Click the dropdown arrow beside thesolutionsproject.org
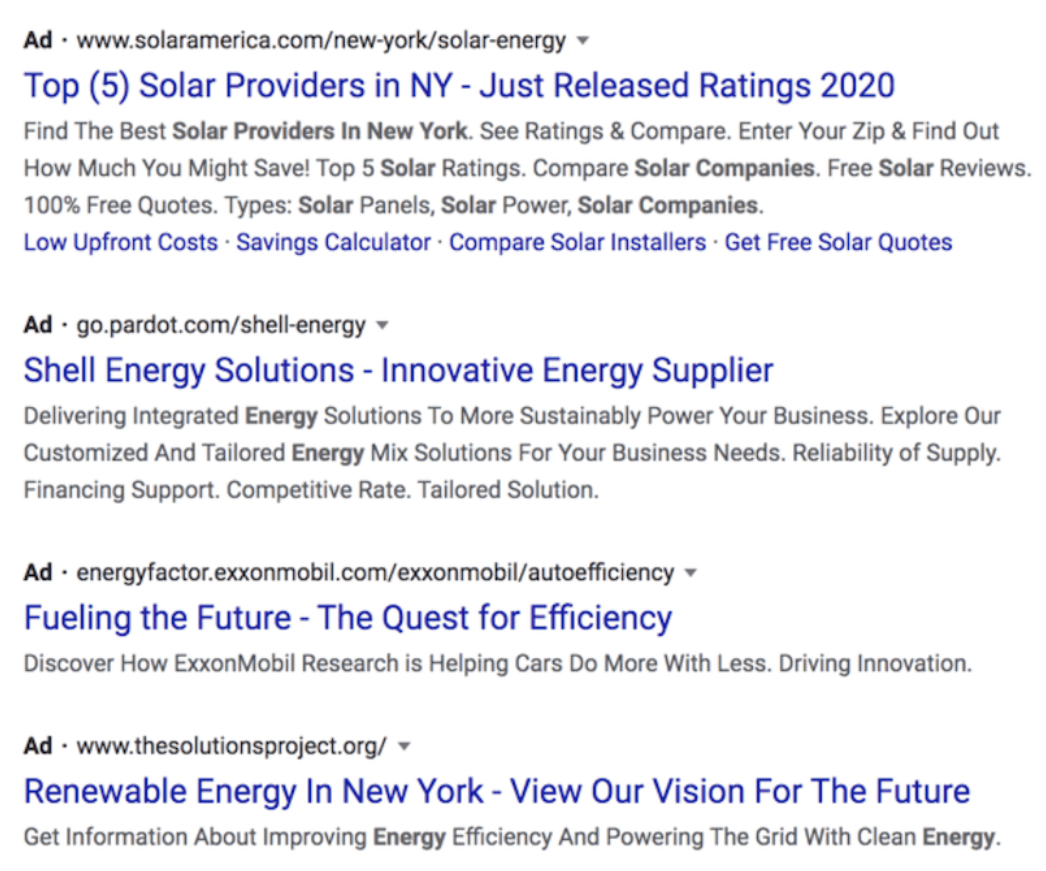 coord(404,746)
